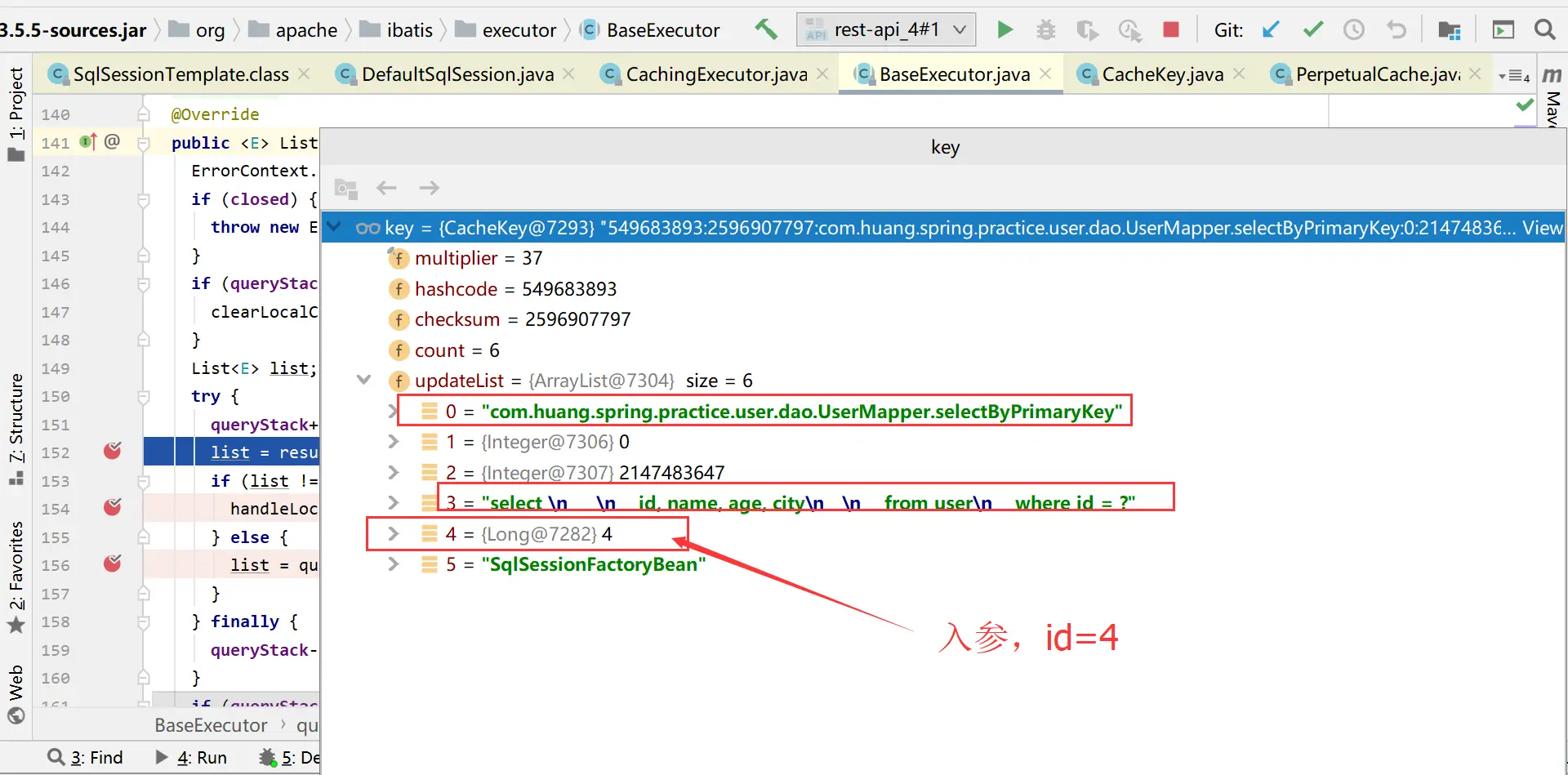Switch to DefaultSqlSession.java tab
The height and width of the screenshot is (775, 1568).
[457, 74]
